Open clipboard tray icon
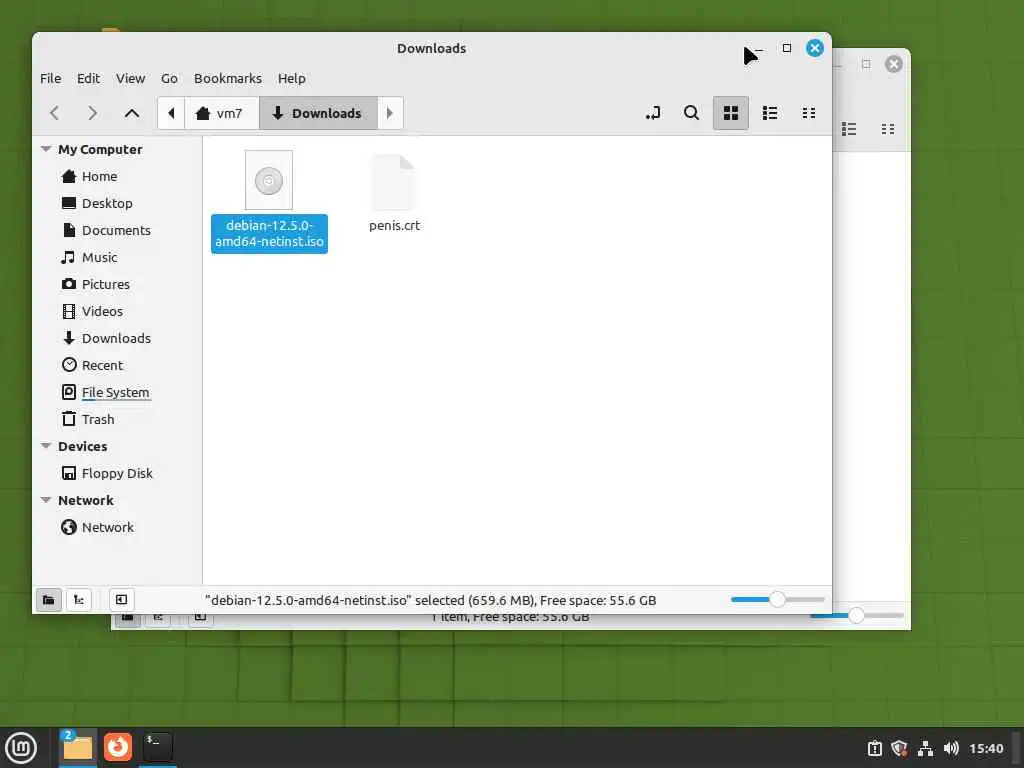 [874, 748]
